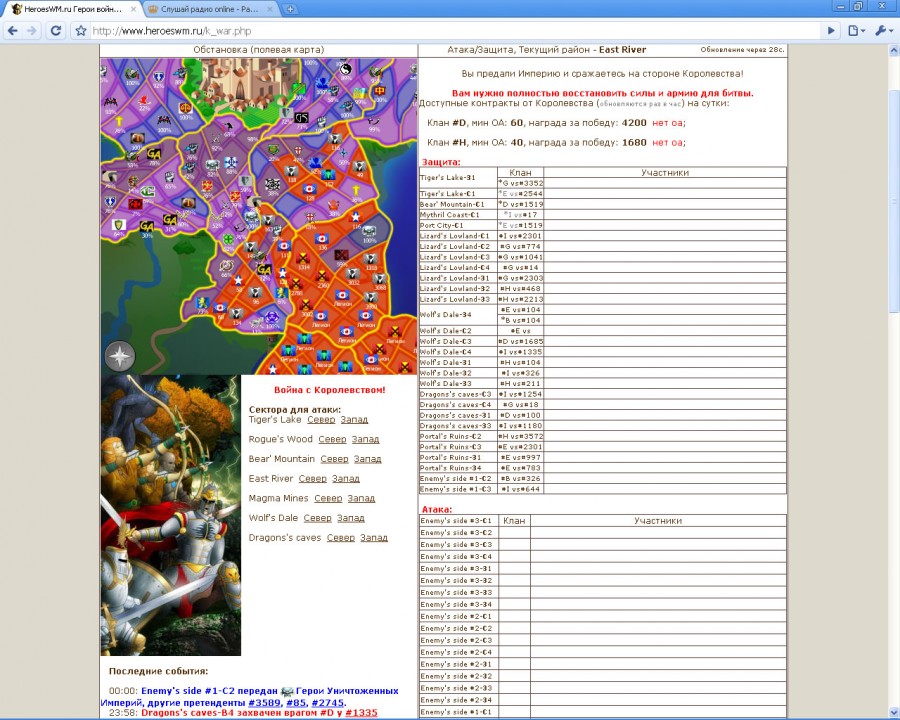Click the yin-yang clan emblem on the map
Screen dimensions: 900x720
point(346,69)
